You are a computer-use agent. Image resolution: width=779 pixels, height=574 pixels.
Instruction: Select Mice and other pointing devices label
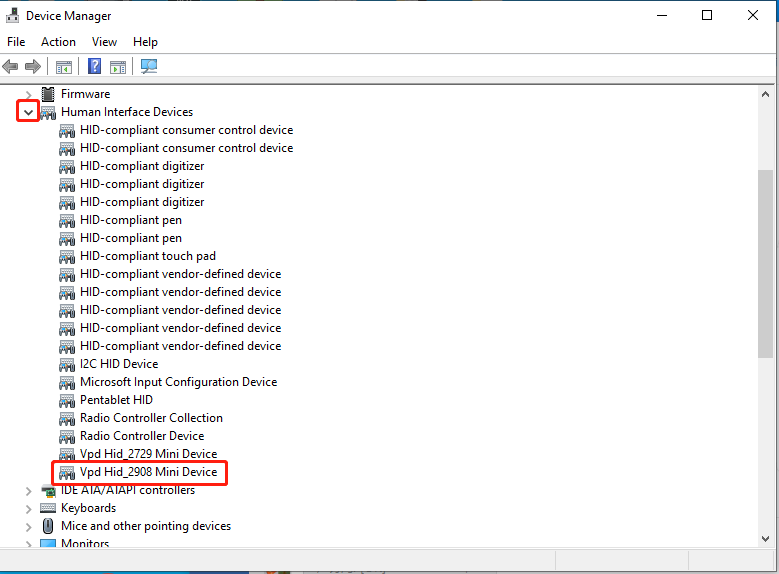[146, 526]
